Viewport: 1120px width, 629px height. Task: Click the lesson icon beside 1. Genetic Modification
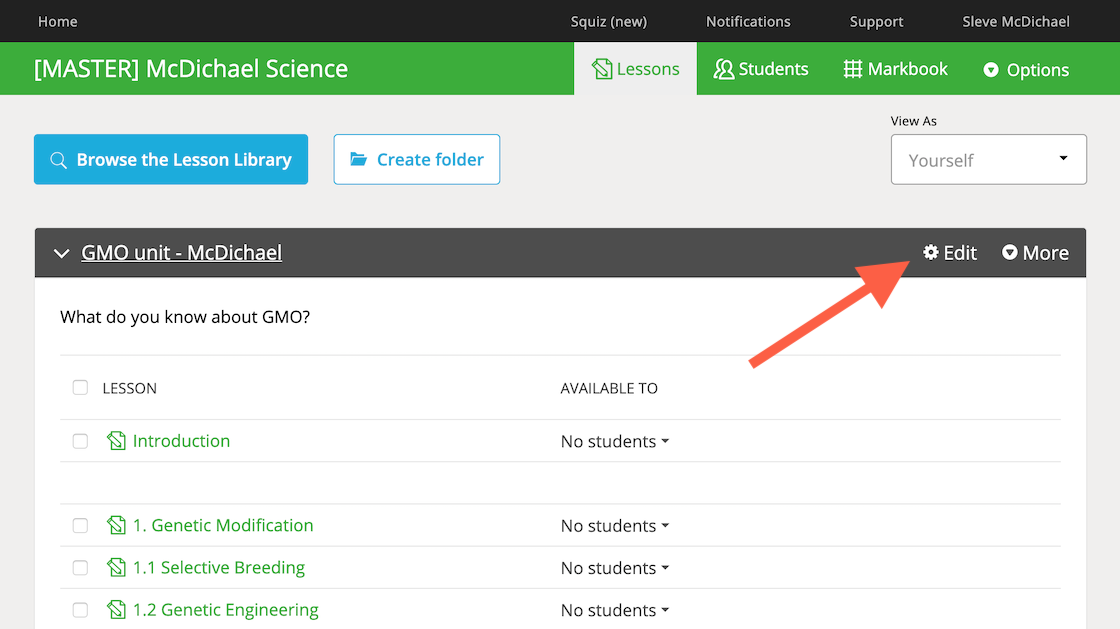pyautogui.click(x=116, y=525)
